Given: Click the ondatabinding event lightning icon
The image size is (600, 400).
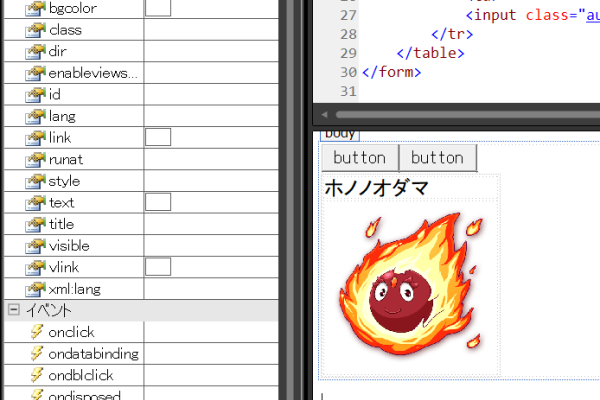Looking at the screenshot, I should point(37,353).
